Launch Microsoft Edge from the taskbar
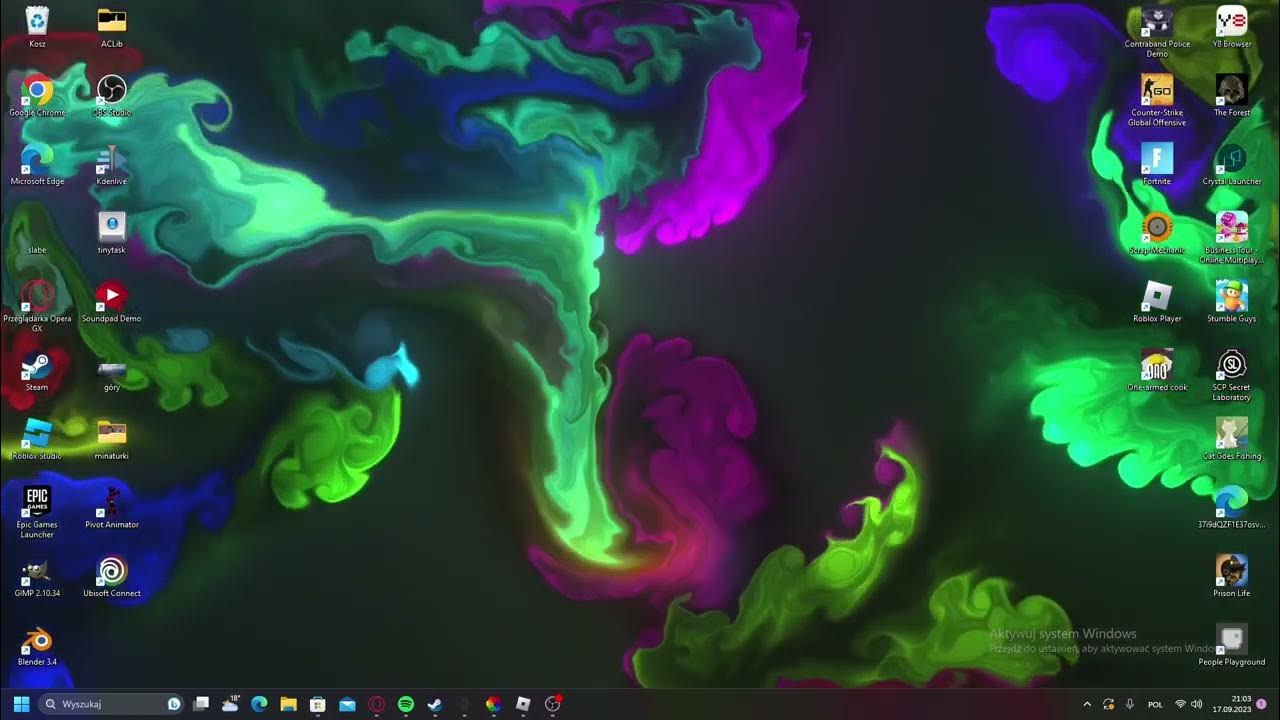This screenshot has height=720, width=1280. point(259,704)
